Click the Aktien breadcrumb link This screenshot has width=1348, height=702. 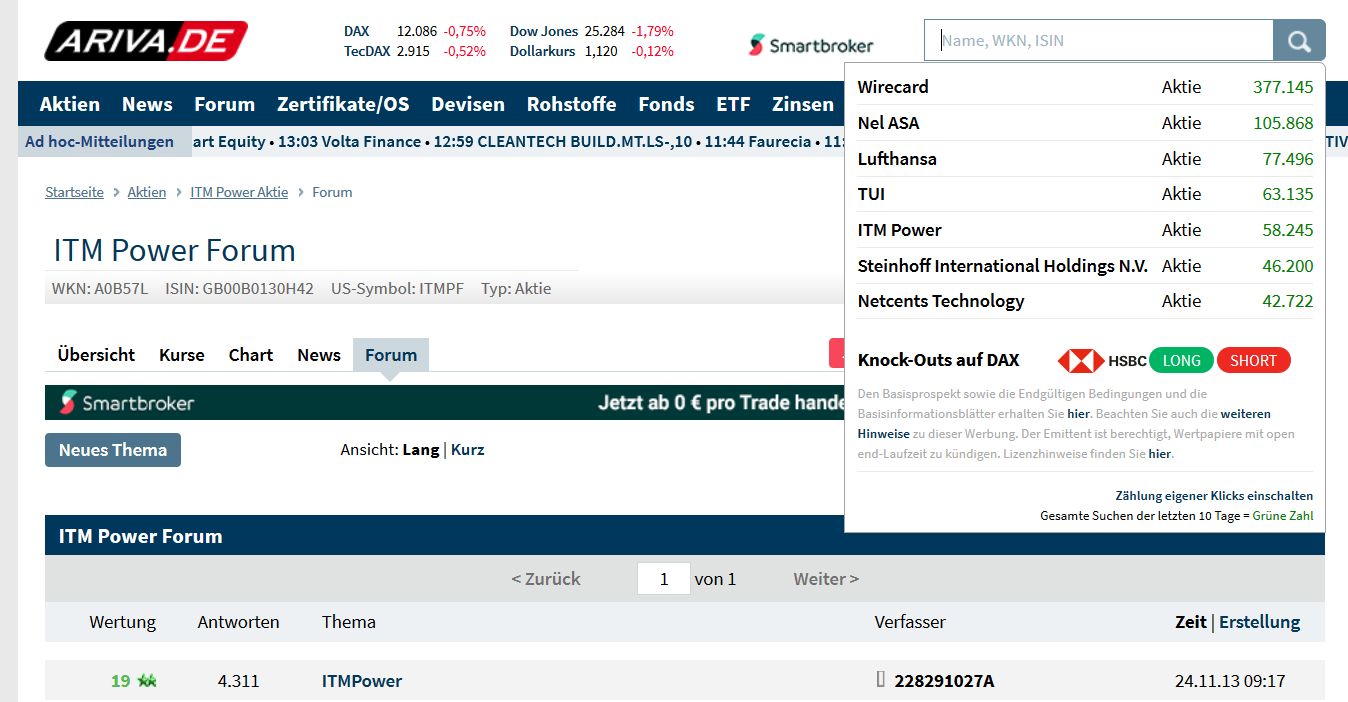tap(147, 192)
